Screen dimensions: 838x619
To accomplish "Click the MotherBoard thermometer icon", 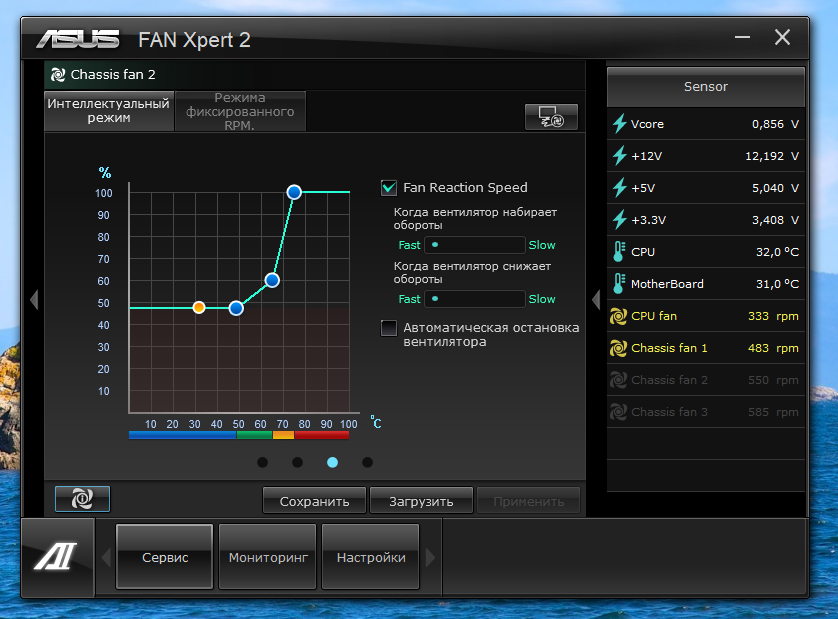I will pos(619,284).
